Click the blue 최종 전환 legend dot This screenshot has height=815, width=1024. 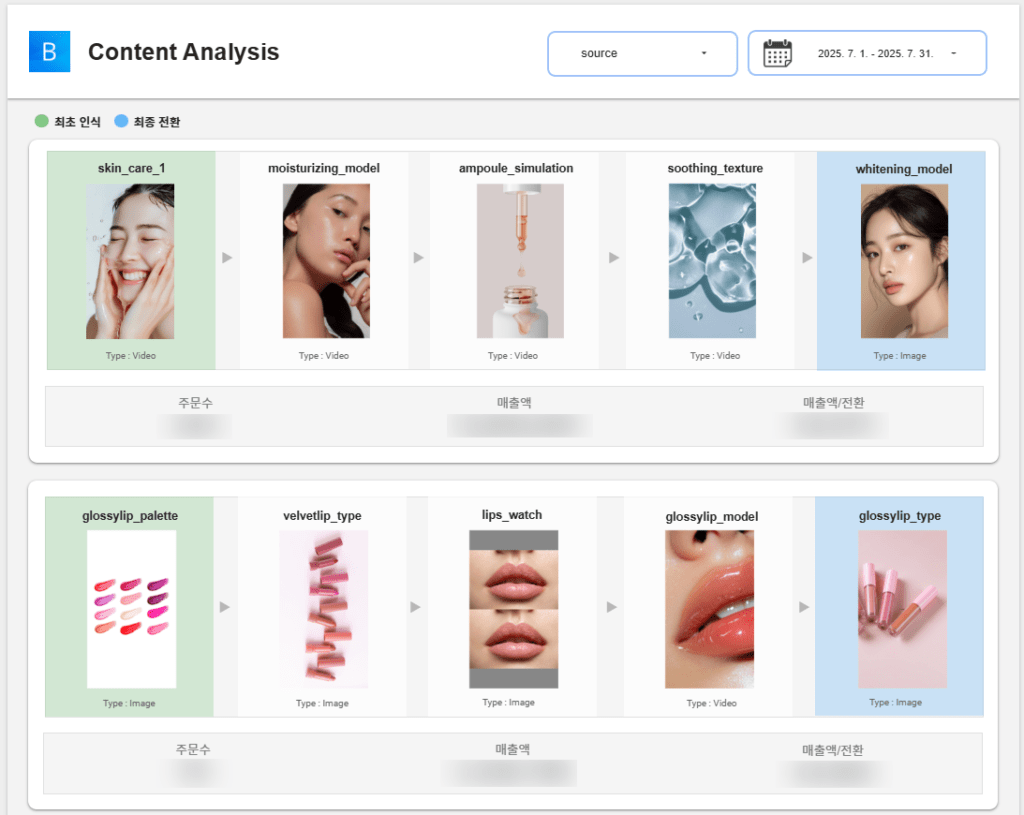(121, 121)
